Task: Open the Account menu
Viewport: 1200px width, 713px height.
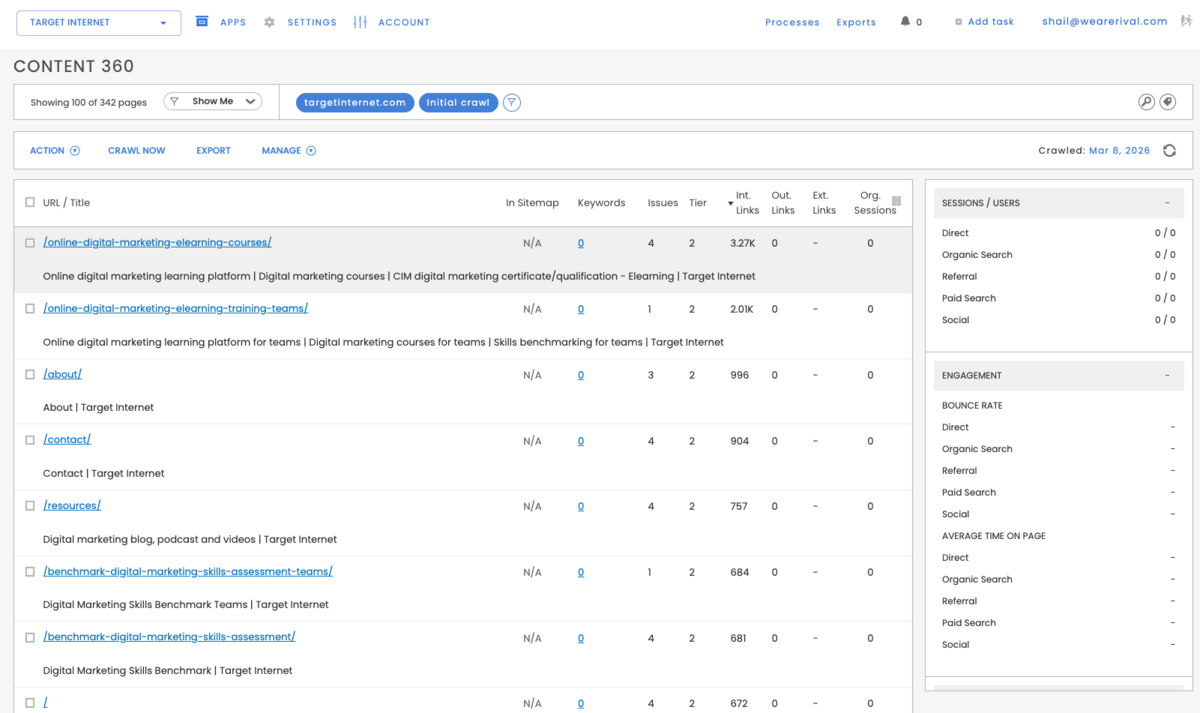Action: point(404,22)
